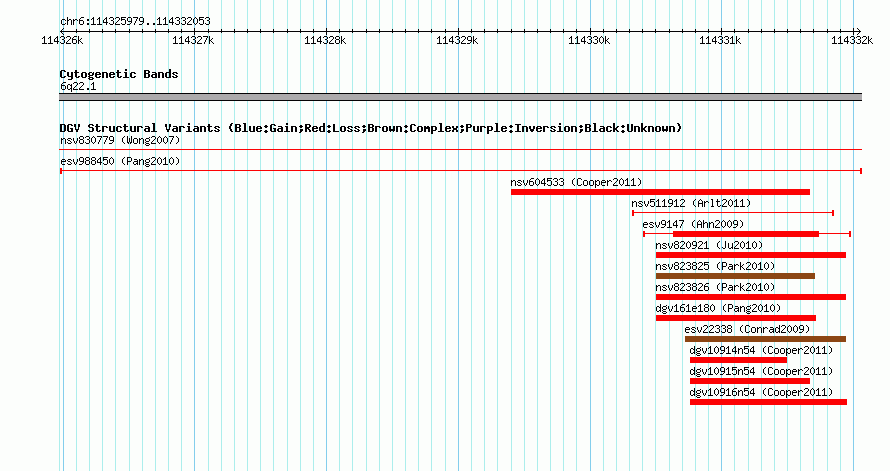The image size is (890, 471).
Task: Click the DGV Structural Variants track title
Action: pos(370,128)
